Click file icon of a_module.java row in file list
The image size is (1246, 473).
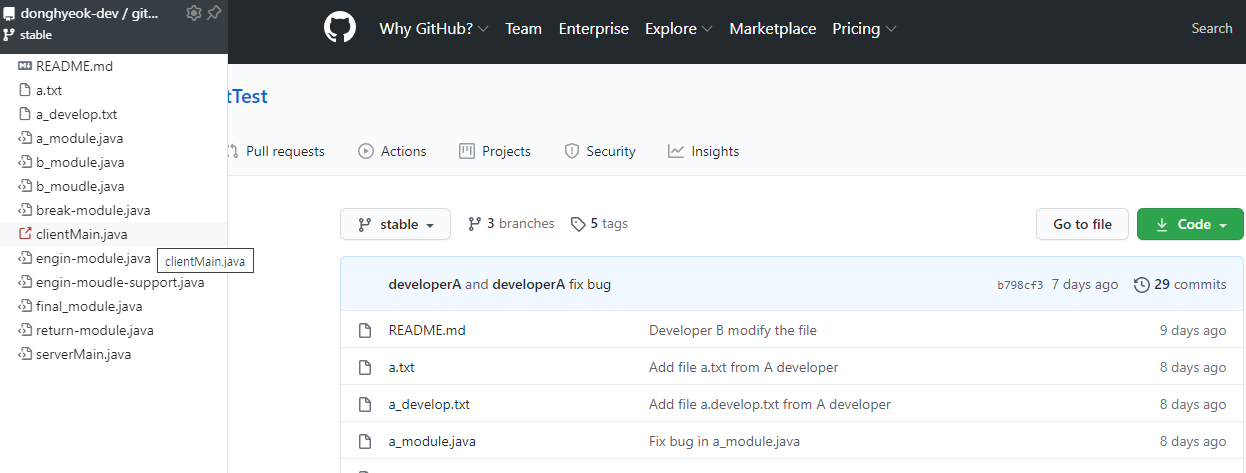[365, 441]
